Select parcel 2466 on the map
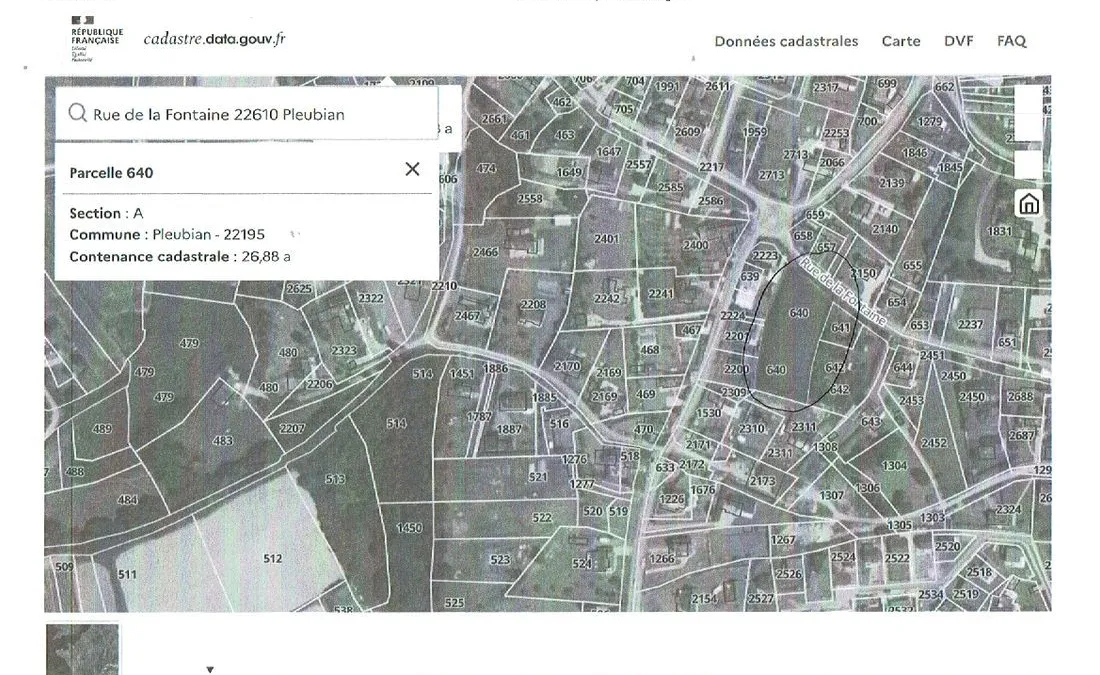This screenshot has height=675, width=1100. coord(485,252)
